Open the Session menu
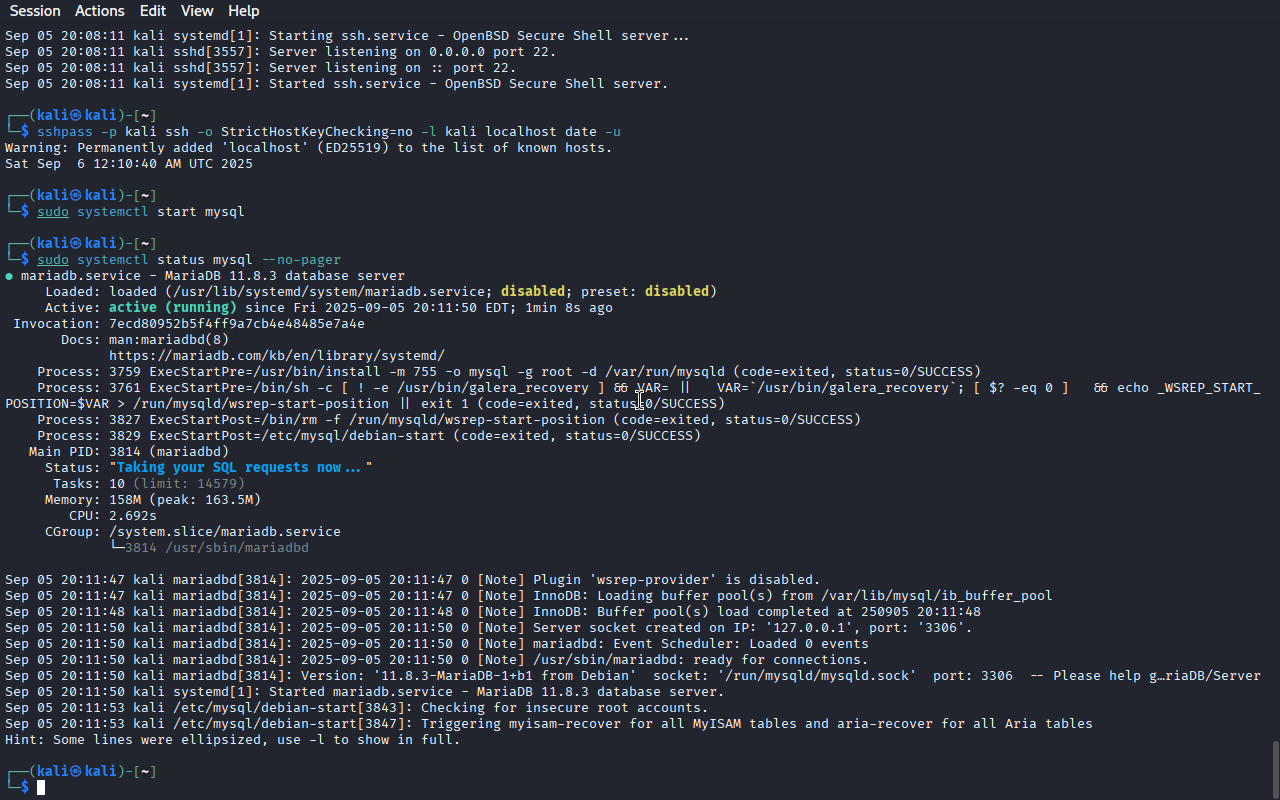This screenshot has width=1280, height=800. tap(35, 11)
